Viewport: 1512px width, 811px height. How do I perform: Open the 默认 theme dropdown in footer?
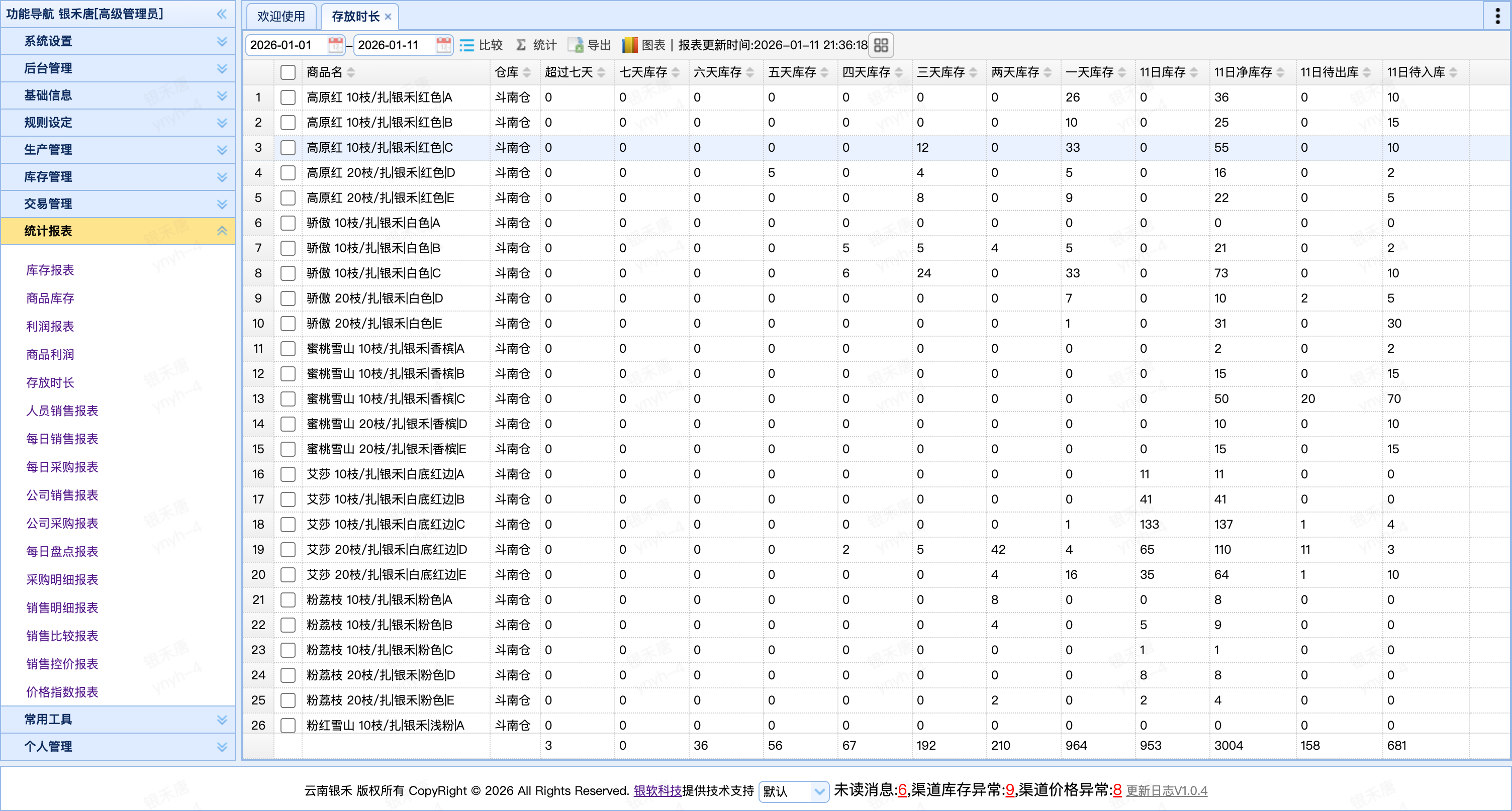click(x=793, y=791)
